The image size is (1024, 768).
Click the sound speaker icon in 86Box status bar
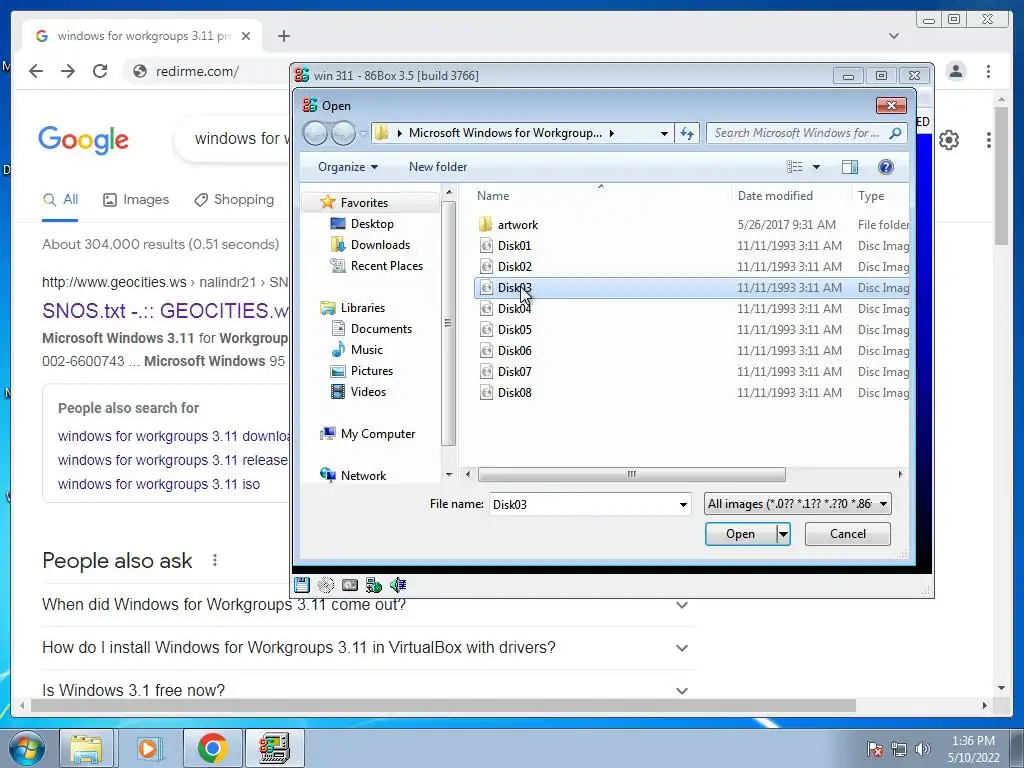[398, 584]
